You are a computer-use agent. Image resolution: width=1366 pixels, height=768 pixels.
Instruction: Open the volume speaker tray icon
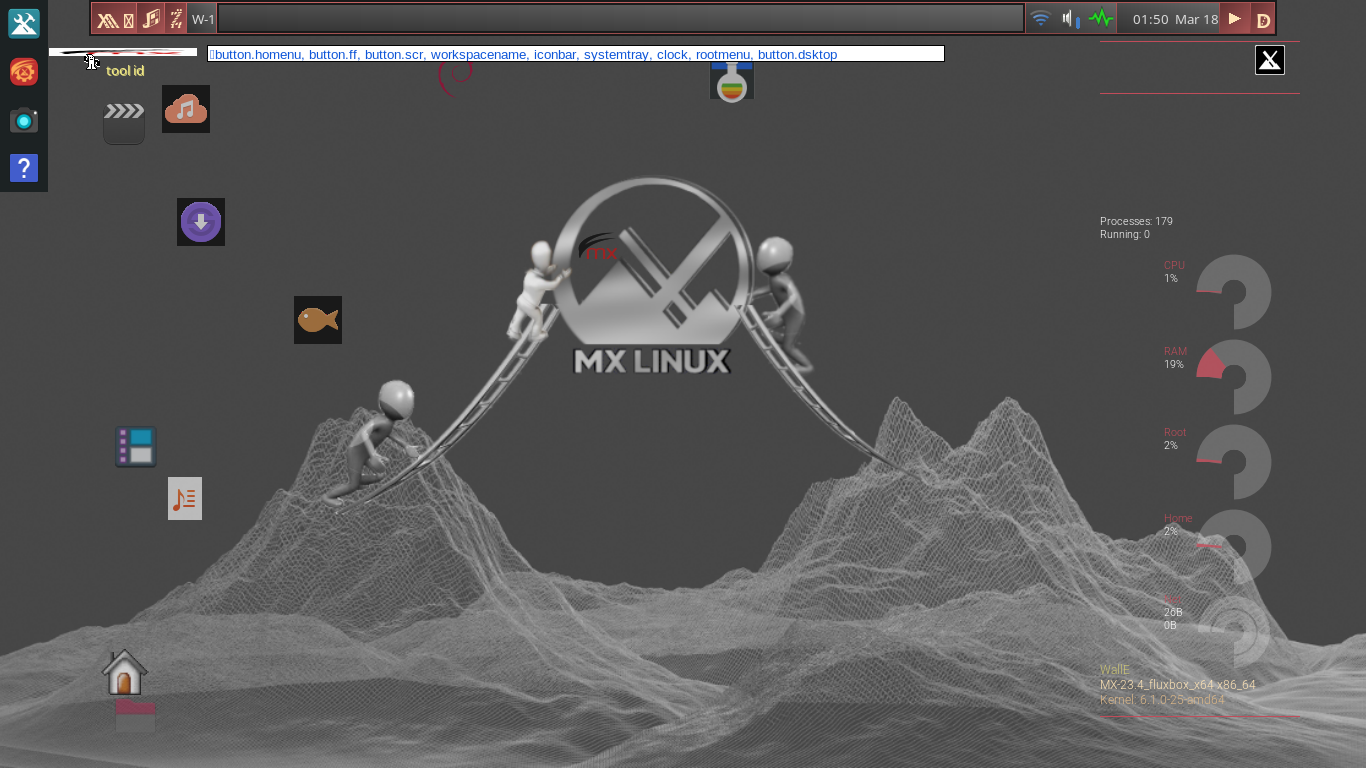1071,19
